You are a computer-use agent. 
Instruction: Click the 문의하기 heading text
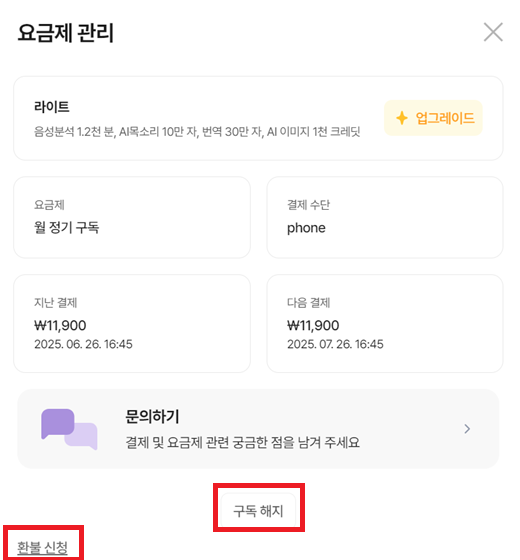(x=152, y=416)
